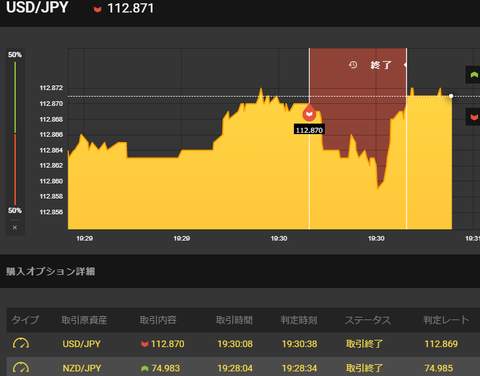Click 取引終了 status in the NZD/JPY row
Screen dimensions: 480x376
coord(364,368)
